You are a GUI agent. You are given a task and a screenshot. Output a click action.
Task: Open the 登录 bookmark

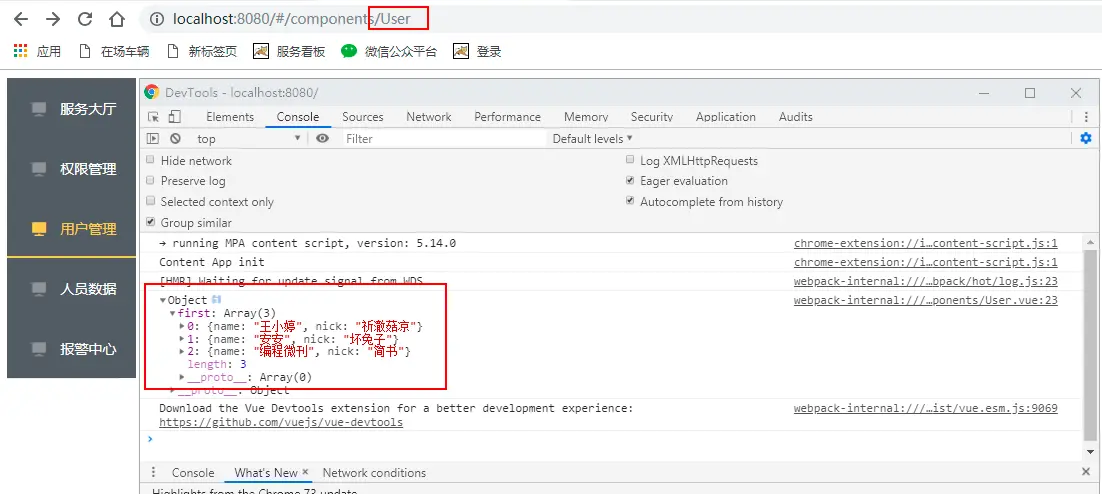tap(477, 51)
